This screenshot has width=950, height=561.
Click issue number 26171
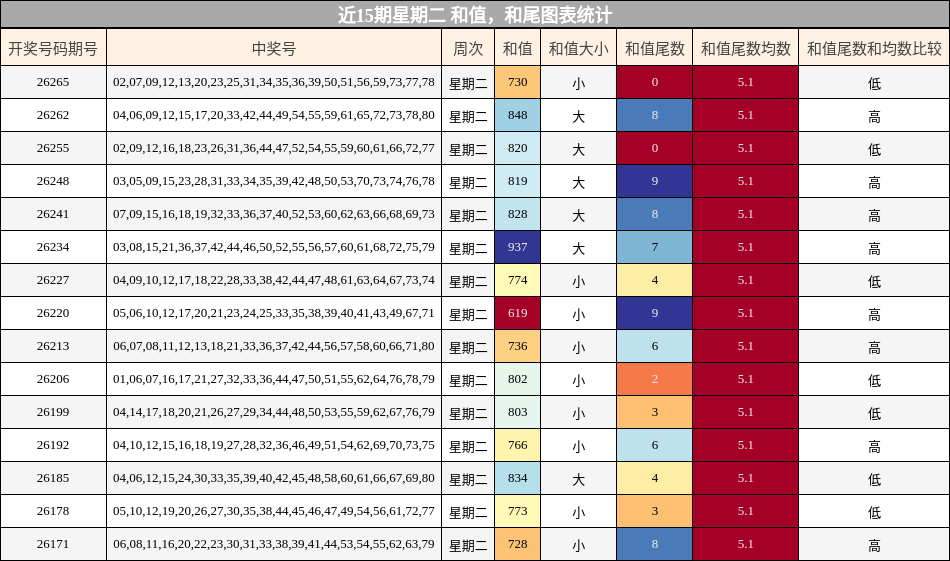click(x=53, y=544)
